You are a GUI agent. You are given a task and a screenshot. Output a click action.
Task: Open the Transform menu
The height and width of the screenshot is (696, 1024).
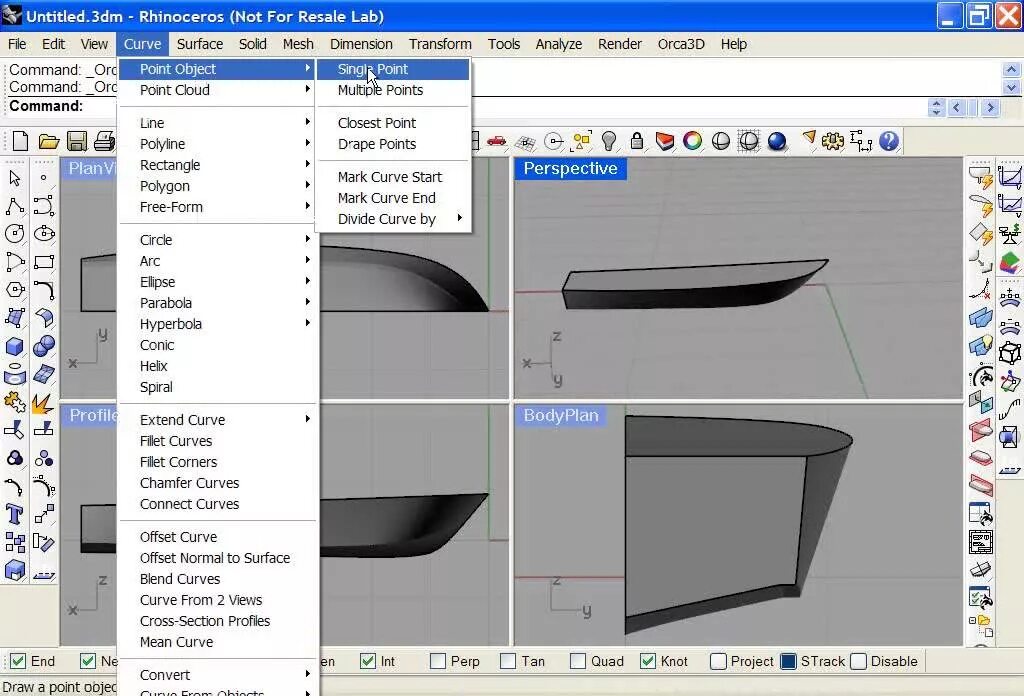pyautogui.click(x=440, y=44)
